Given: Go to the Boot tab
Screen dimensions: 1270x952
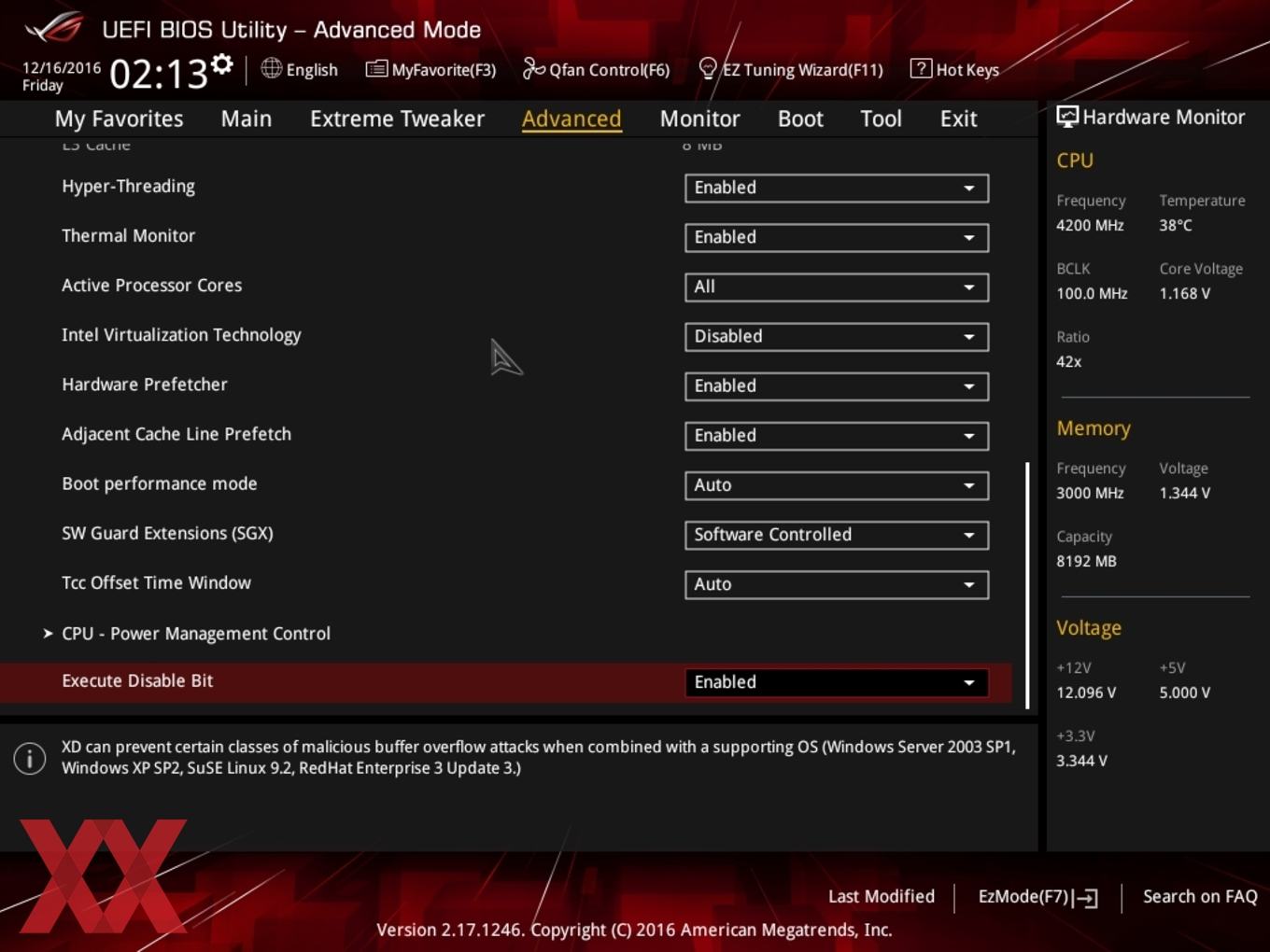Looking at the screenshot, I should (800, 119).
